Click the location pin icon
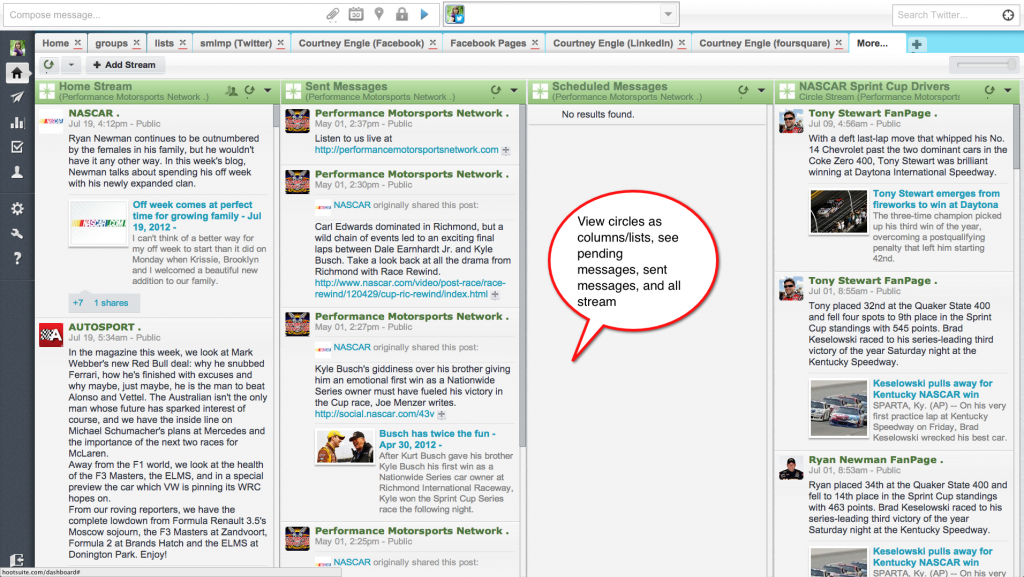Viewport: 1024px width, 577px height. click(379, 14)
